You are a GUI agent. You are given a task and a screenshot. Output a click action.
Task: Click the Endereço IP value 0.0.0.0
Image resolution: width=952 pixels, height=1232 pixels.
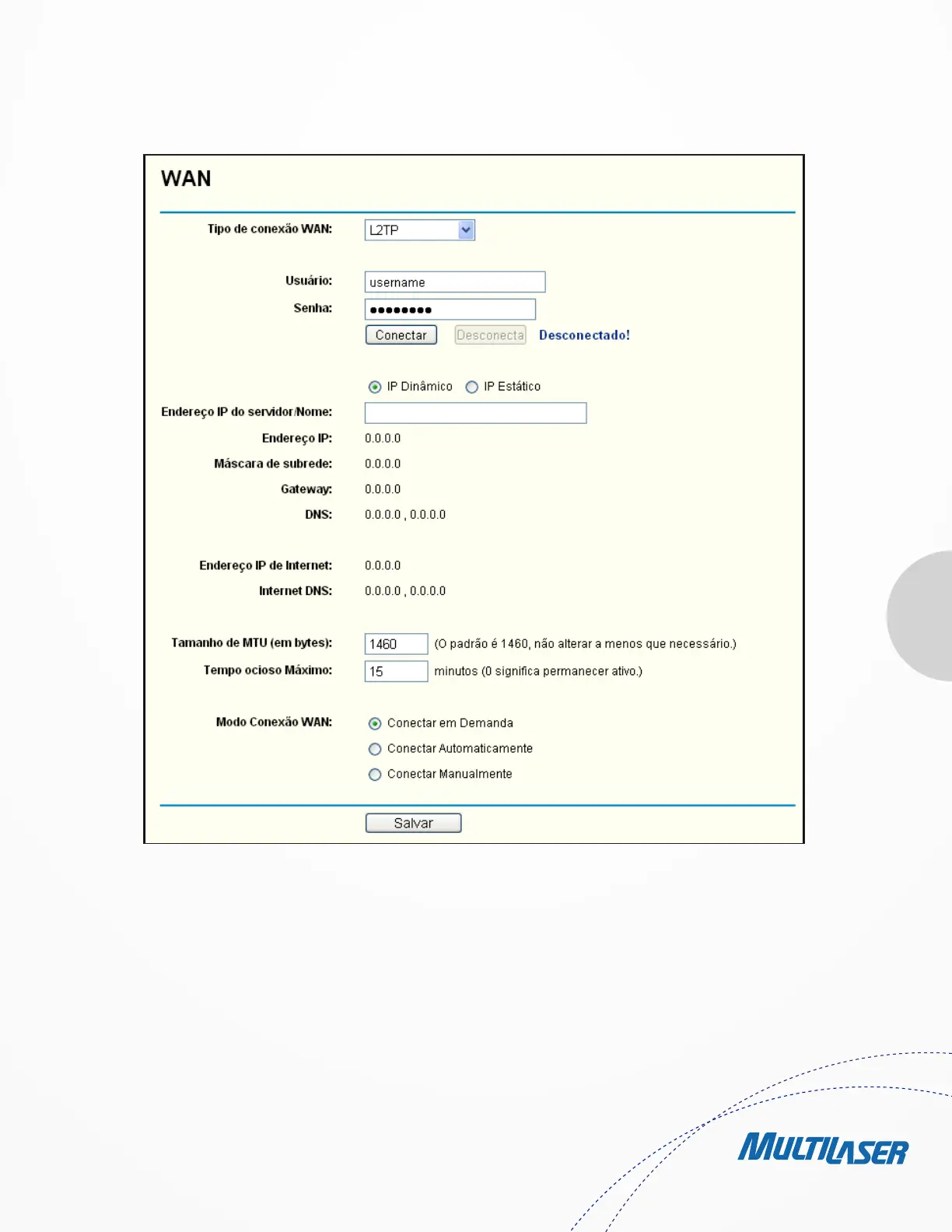click(383, 439)
